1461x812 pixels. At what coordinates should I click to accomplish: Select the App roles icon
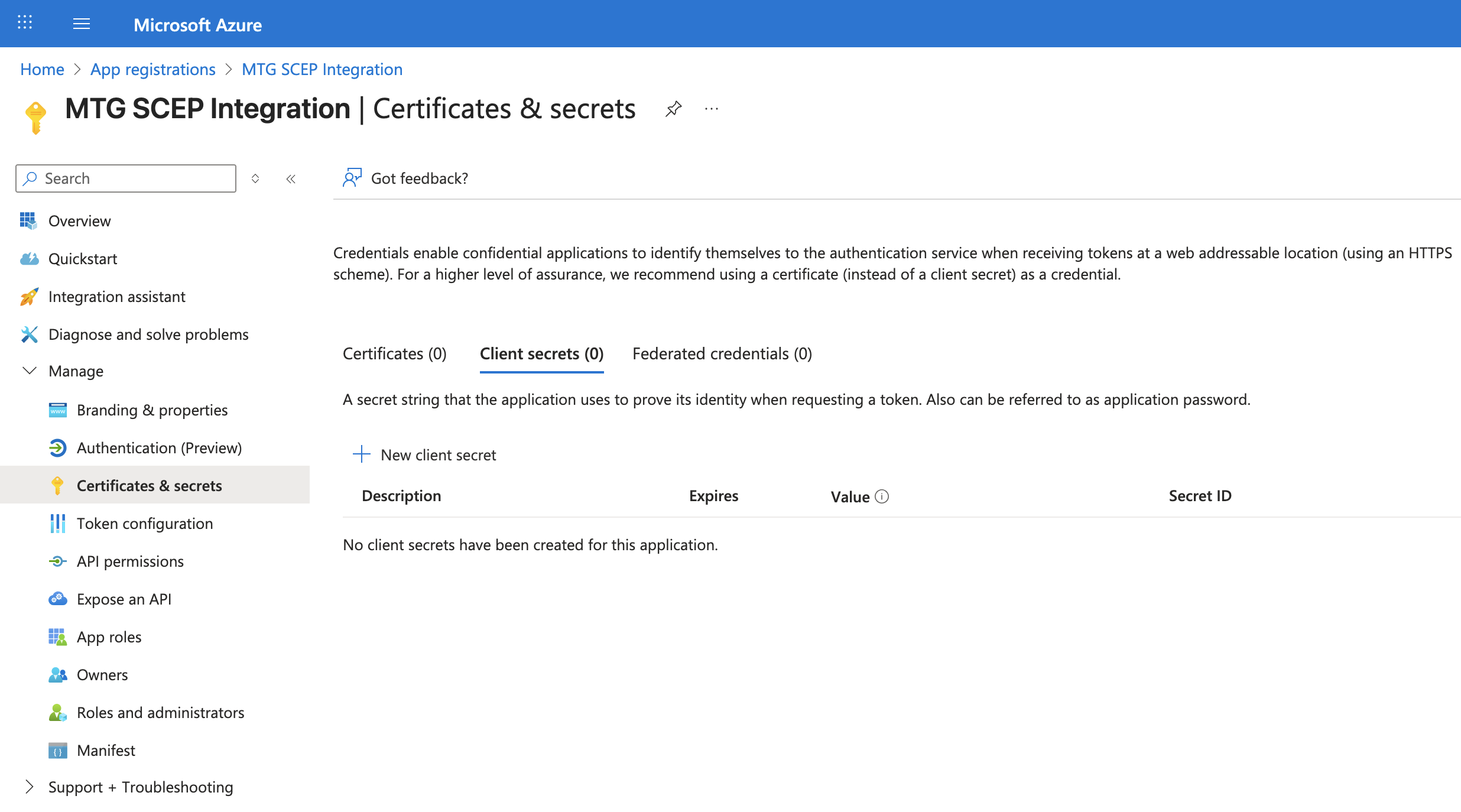pyautogui.click(x=57, y=636)
